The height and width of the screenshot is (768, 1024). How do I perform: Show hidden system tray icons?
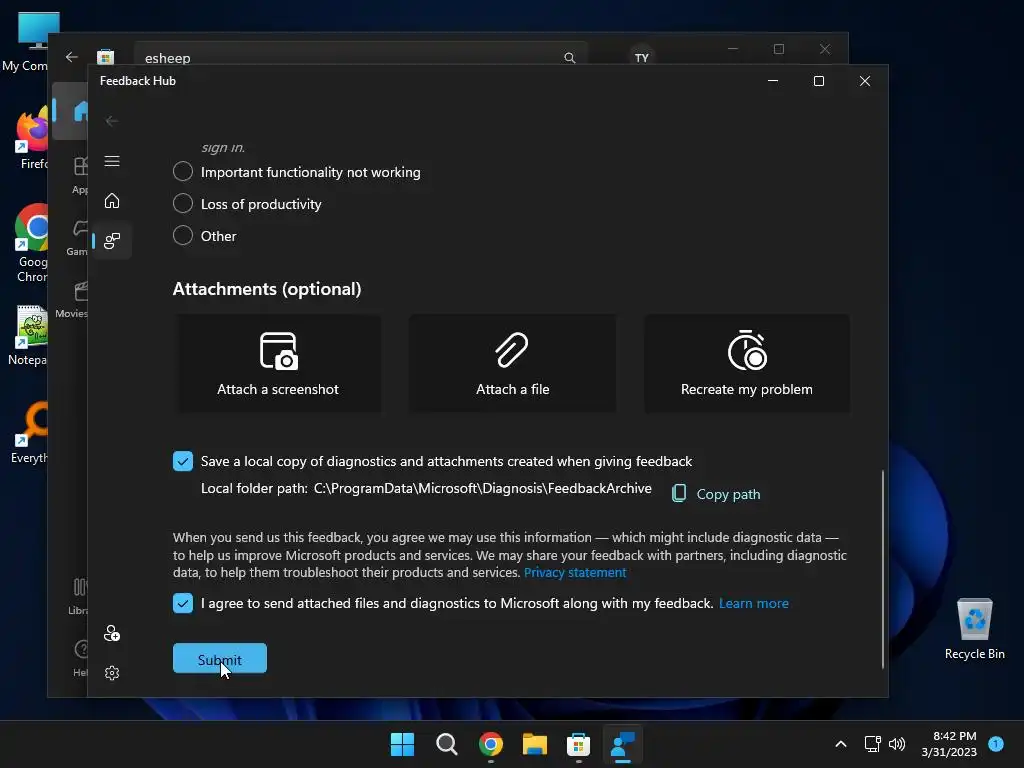click(x=841, y=744)
